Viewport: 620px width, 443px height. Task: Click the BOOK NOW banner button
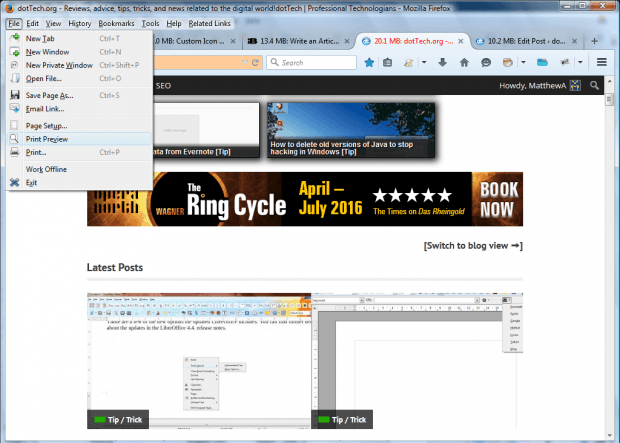coord(498,199)
